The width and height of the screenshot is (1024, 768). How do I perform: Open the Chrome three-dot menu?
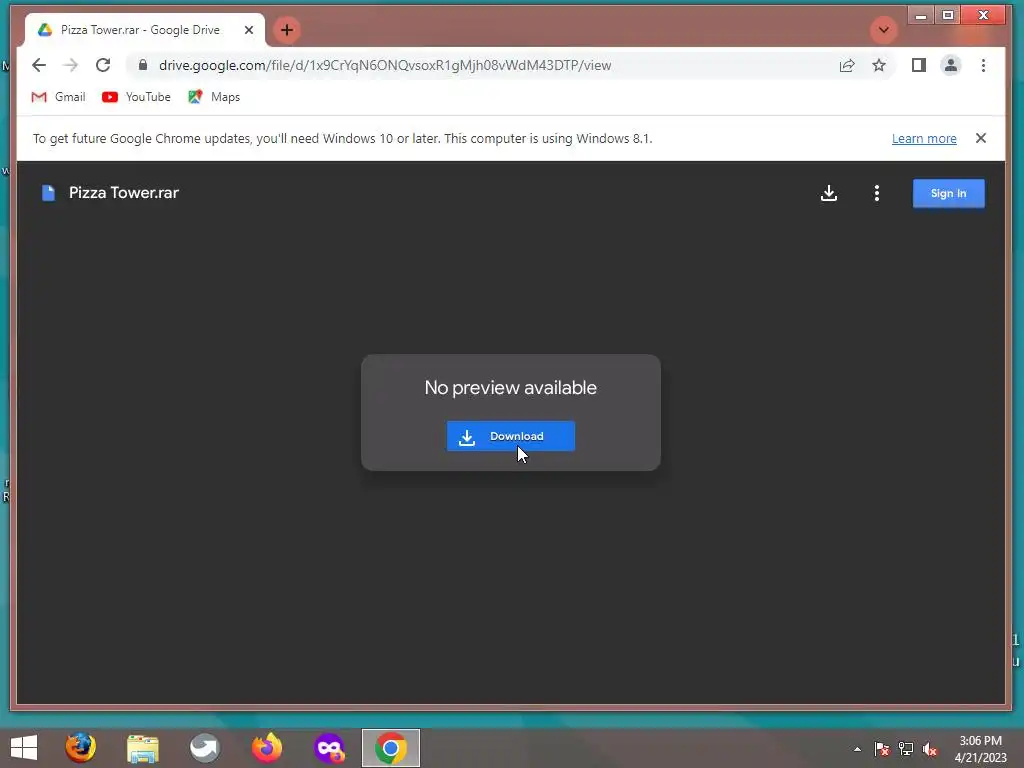pyautogui.click(x=983, y=65)
